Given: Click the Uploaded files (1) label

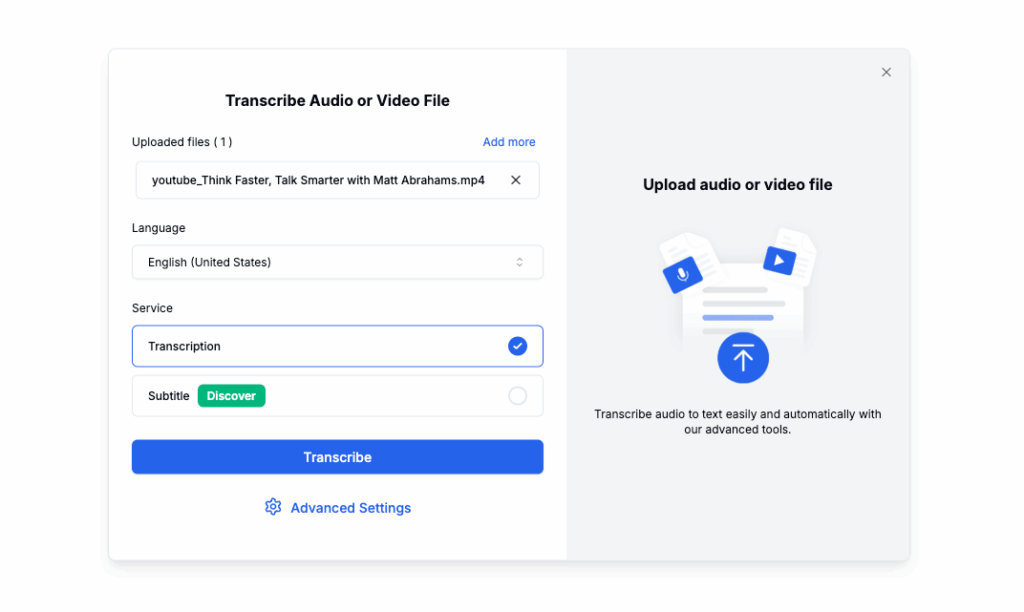Looking at the screenshot, I should [182, 142].
